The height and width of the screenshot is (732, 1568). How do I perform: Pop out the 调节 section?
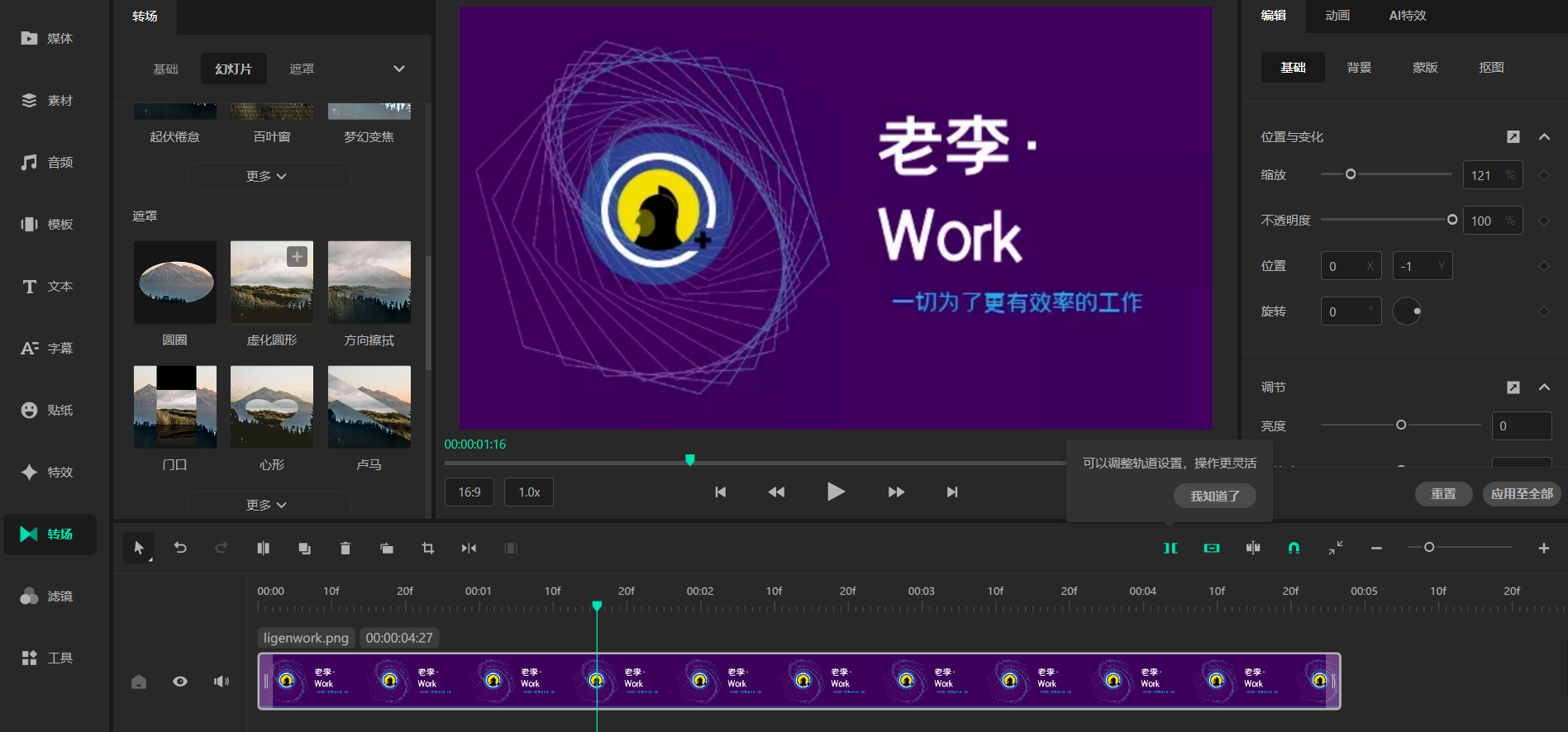click(1513, 387)
